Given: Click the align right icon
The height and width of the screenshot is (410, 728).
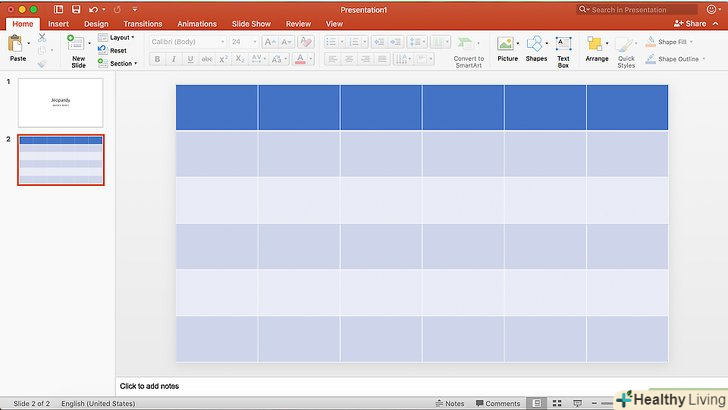Looking at the screenshot, I should point(365,59).
